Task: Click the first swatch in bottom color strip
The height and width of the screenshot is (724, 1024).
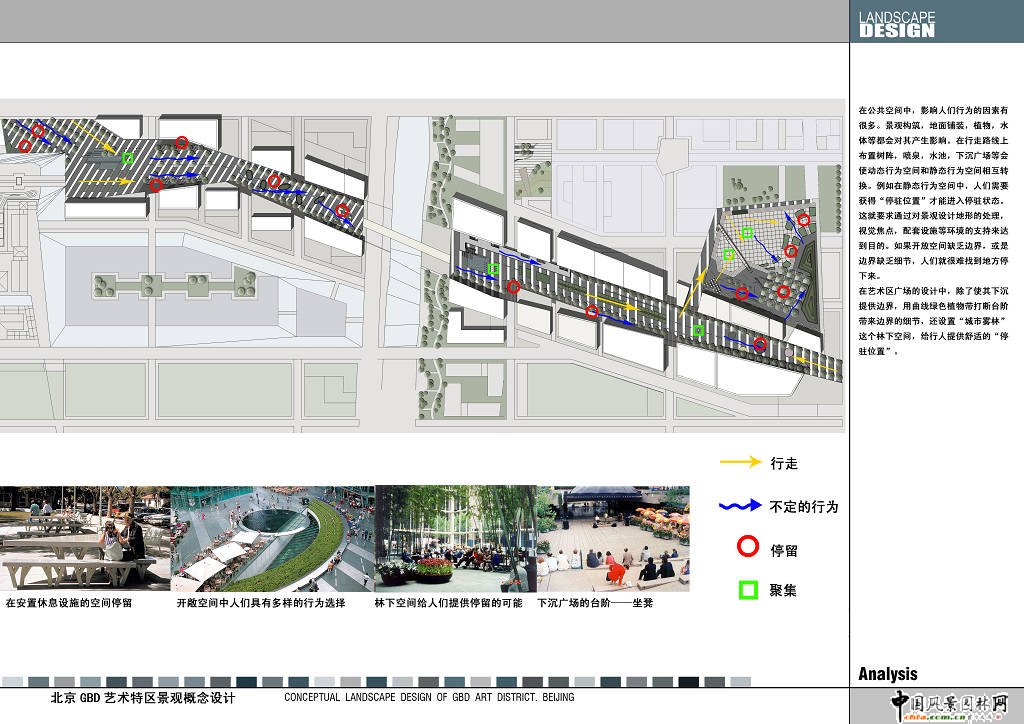Action: point(13,682)
